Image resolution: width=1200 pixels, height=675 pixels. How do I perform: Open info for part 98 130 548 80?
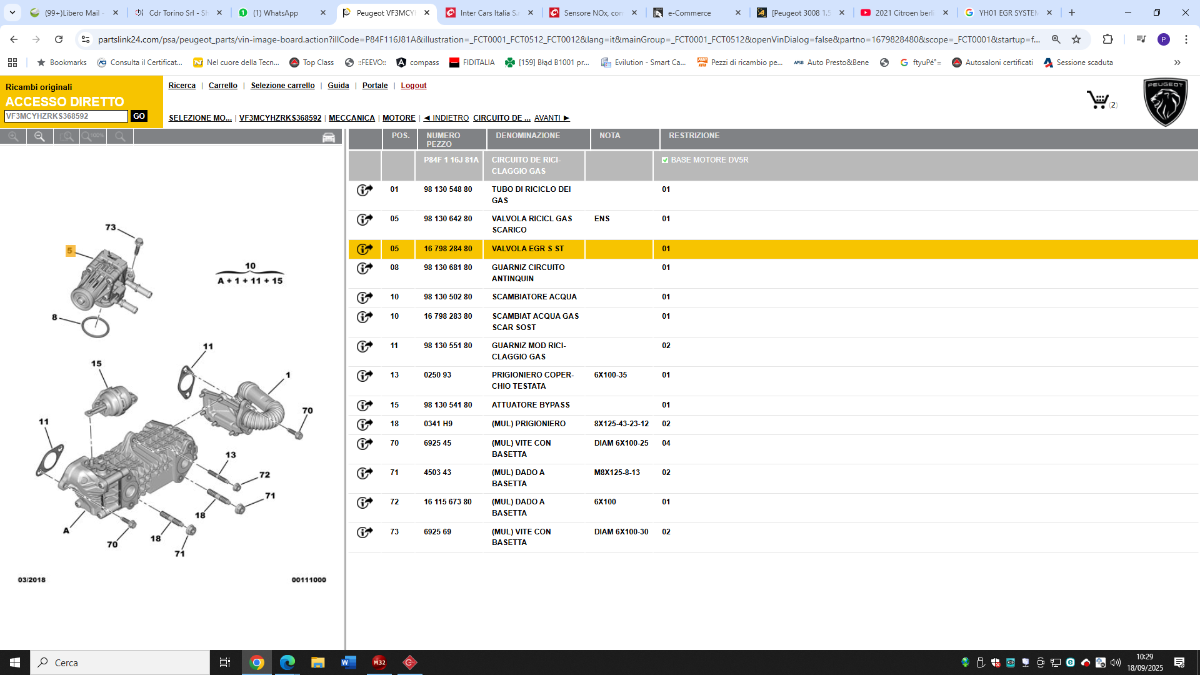pyautogui.click(x=364, y=190)
